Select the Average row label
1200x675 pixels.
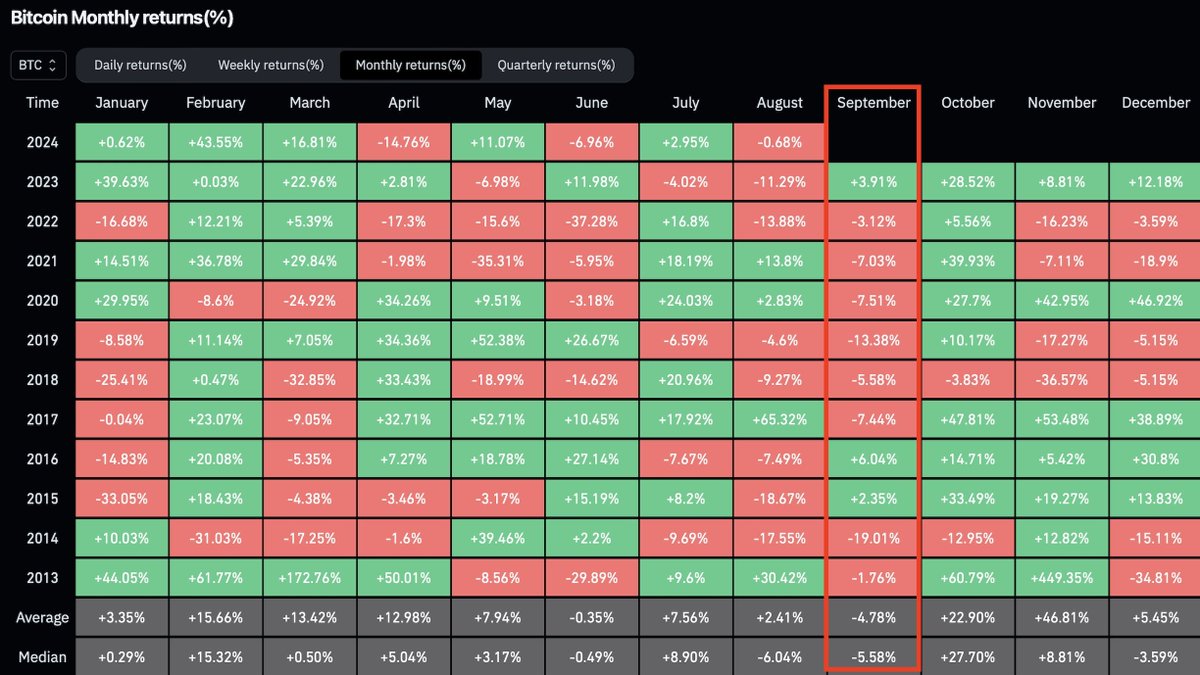coord(41,617)
